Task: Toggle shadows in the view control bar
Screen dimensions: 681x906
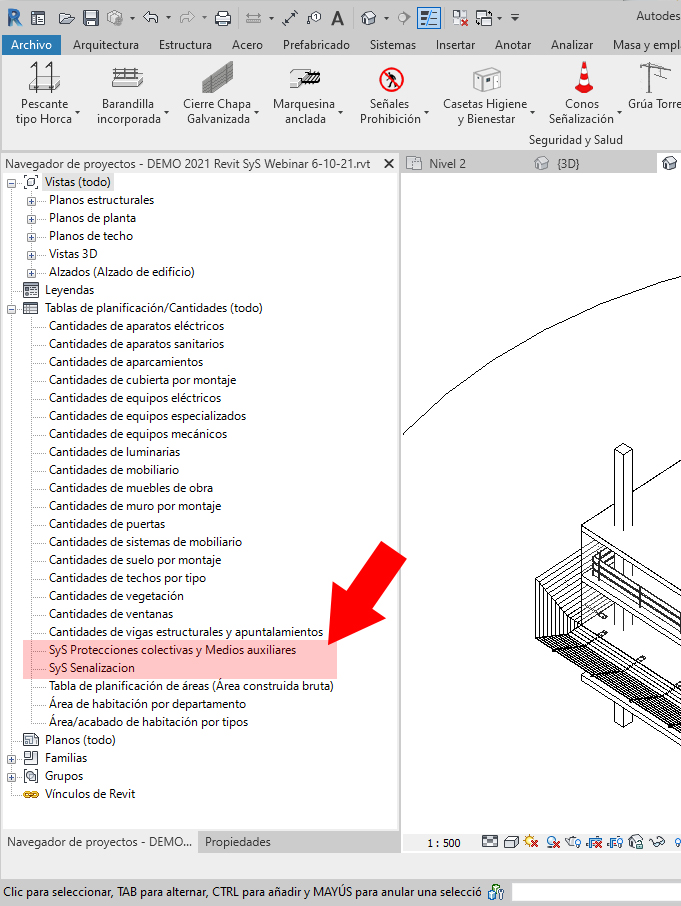Action: coord(552,843)
